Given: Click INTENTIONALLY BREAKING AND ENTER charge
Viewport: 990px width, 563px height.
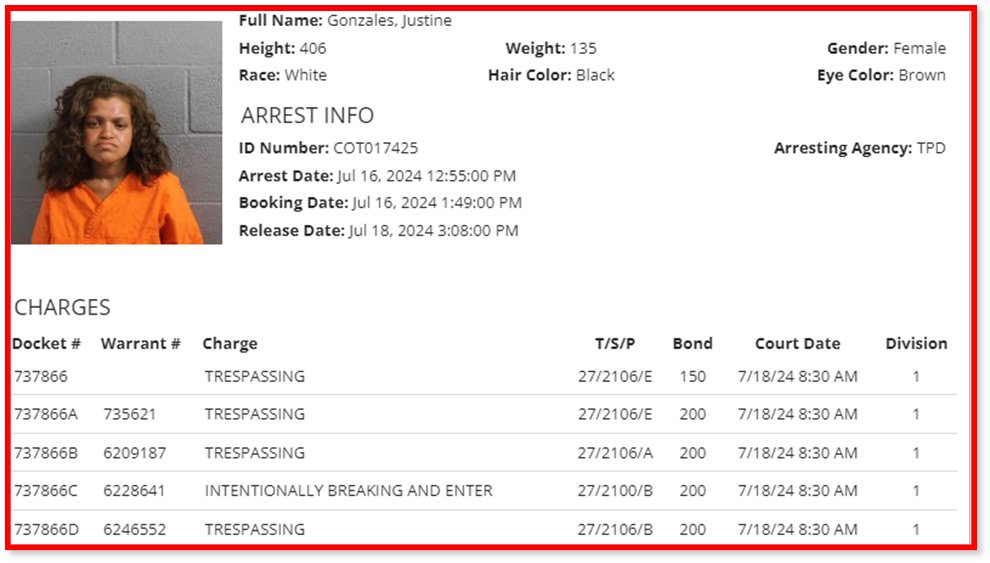Looking at the screenshot, I should (349, 490).
